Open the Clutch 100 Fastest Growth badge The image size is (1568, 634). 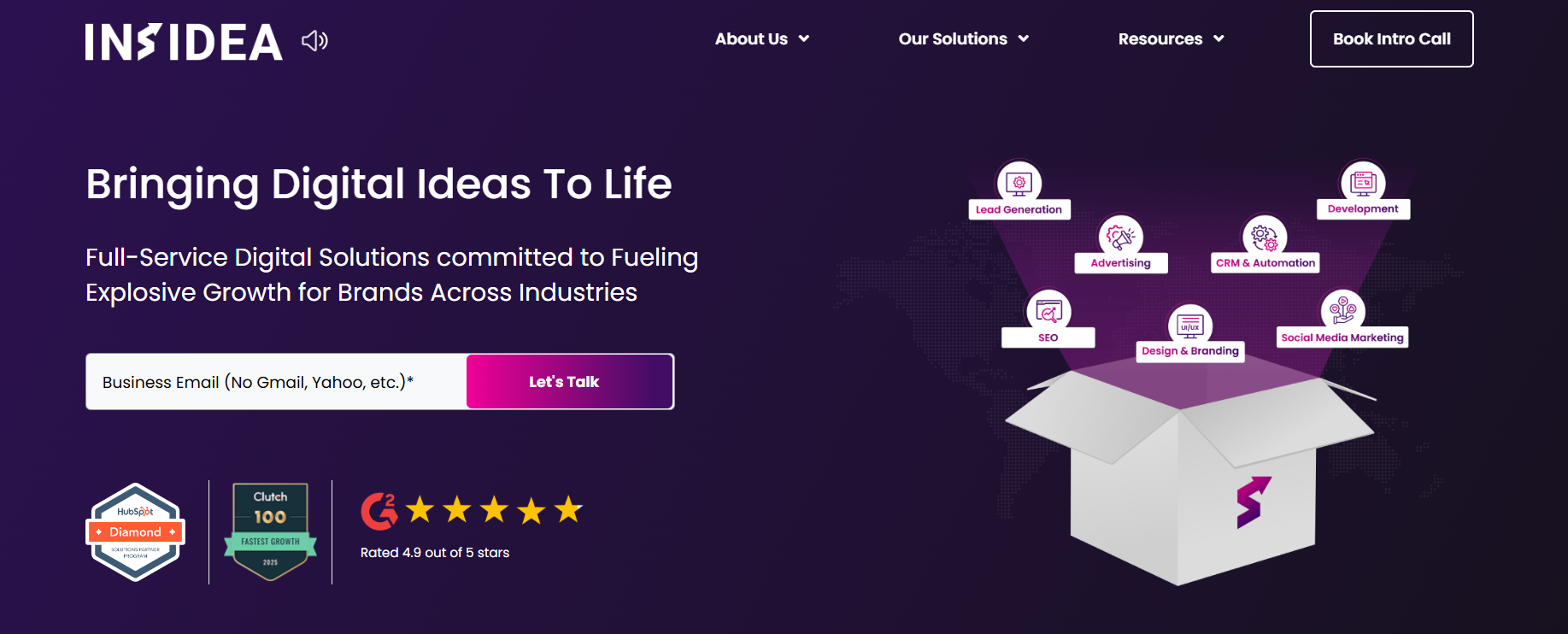(270, 531)
